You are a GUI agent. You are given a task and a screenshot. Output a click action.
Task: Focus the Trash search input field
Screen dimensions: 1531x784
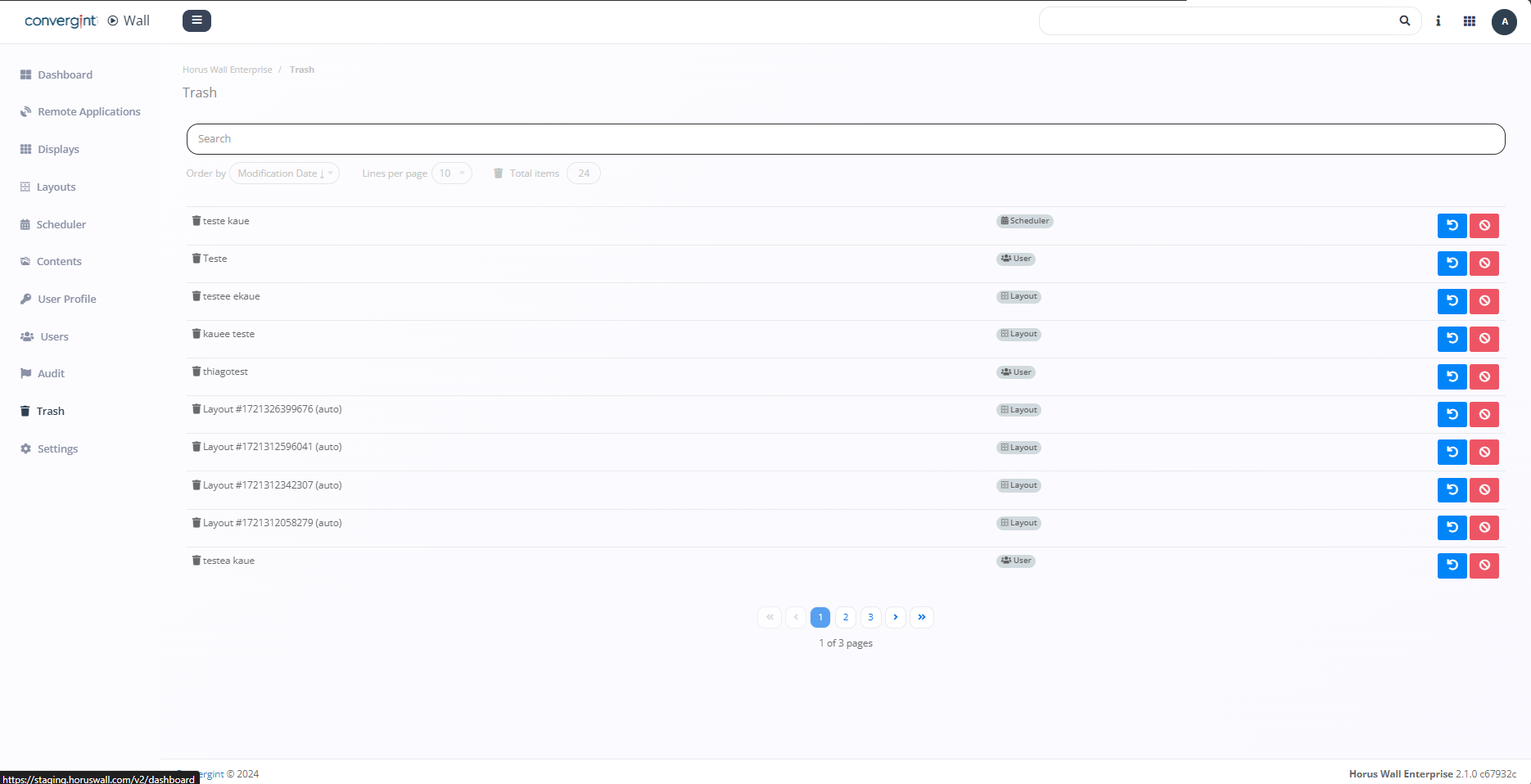click(x=845, y=139)
